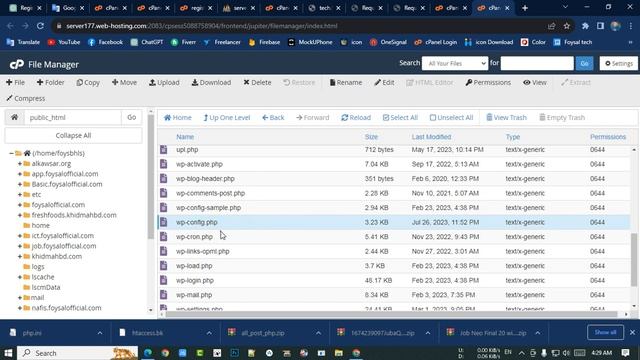Click Show all downloads
This screenshot has width=640, height=360.
[605, 332]
